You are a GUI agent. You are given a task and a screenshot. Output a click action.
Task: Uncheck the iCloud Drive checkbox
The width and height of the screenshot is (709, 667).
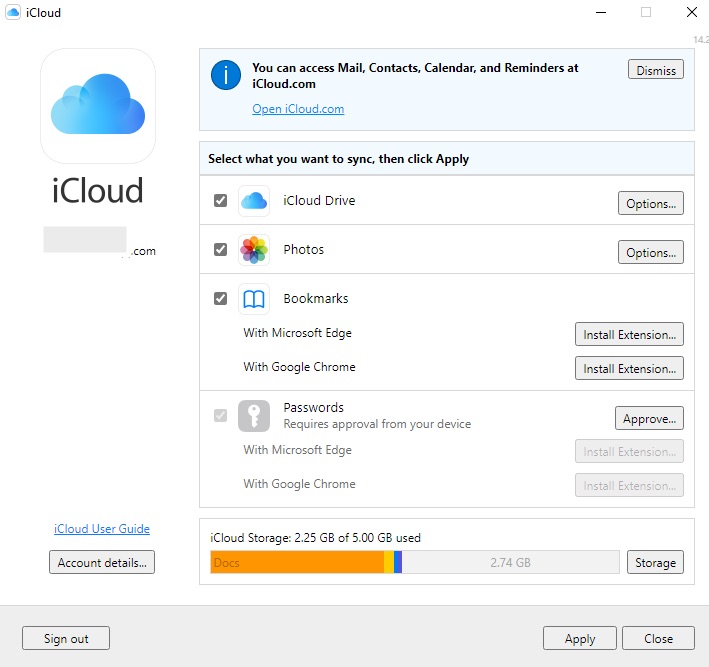[x=220, y=200]
